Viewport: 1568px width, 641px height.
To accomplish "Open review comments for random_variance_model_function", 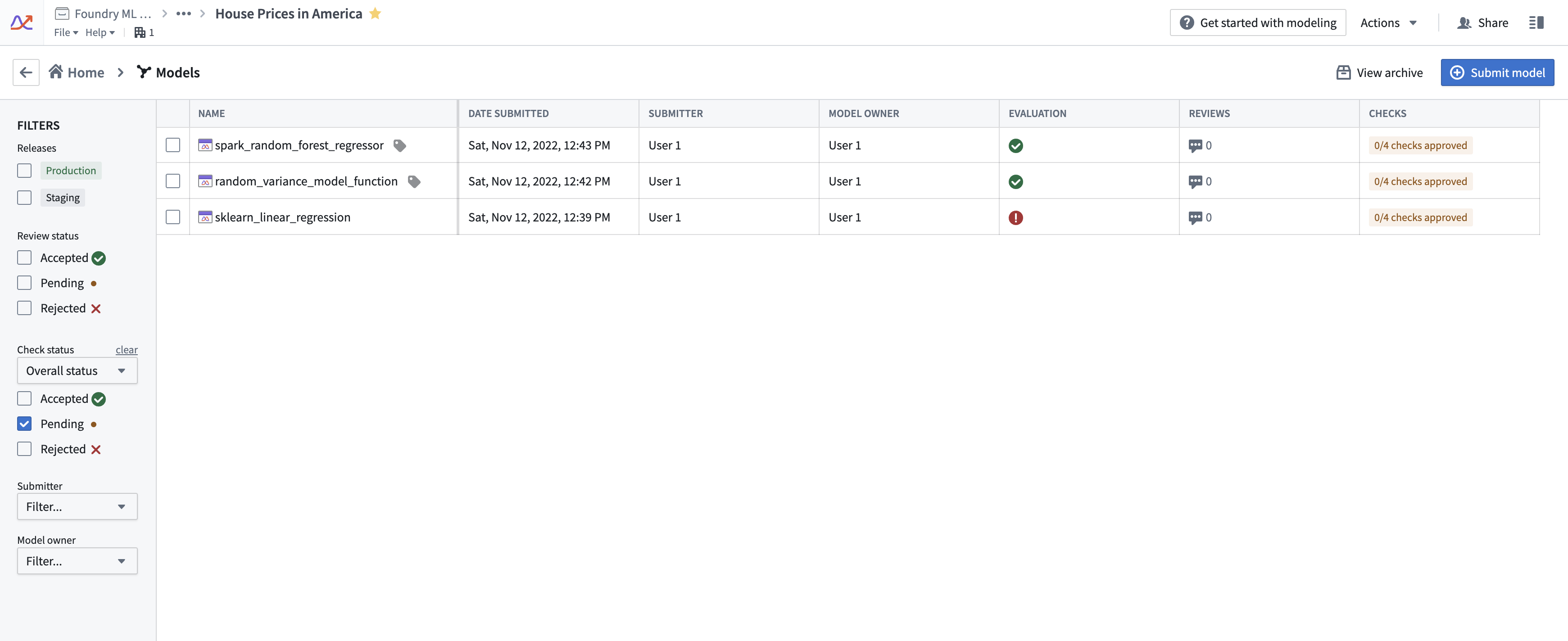I will pyautogui.click(x=1200, y=181).
